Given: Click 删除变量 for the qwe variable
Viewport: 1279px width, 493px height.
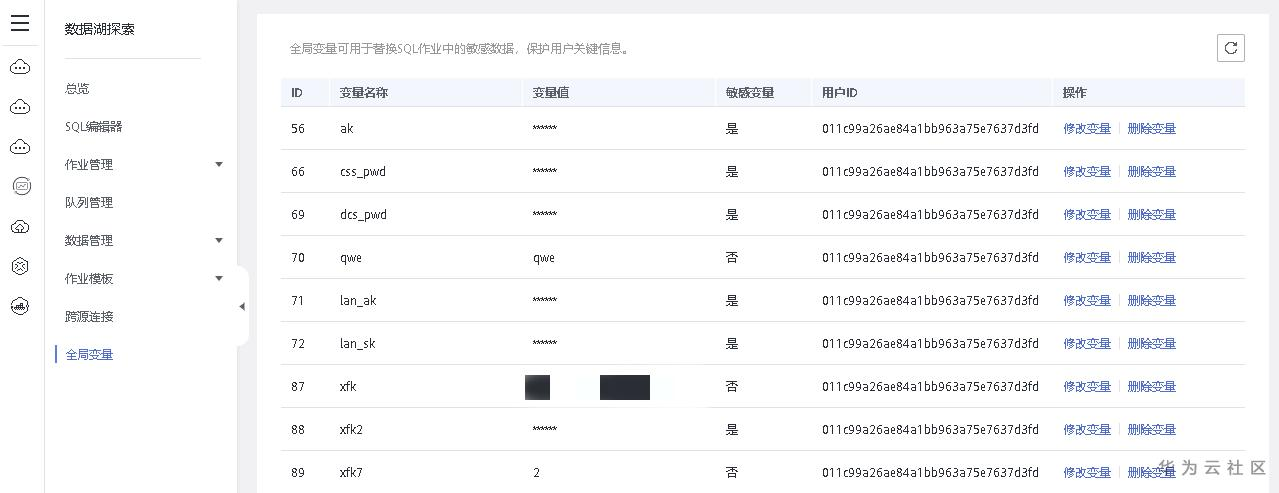Looking at the screenshot, I should [x=1151, y=258].
